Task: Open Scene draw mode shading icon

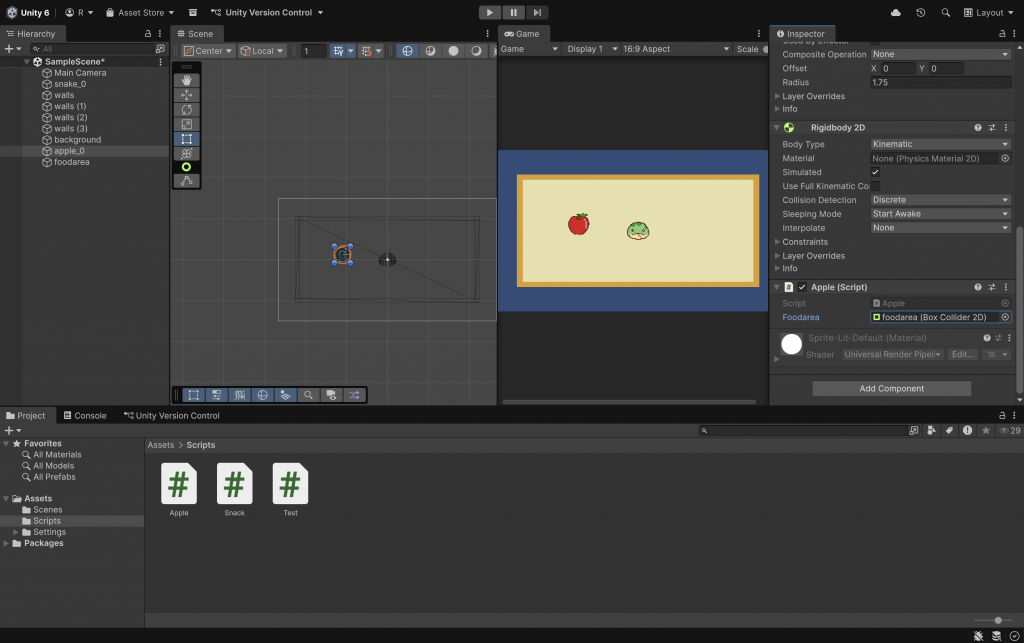Action: [x=430, y=51]
